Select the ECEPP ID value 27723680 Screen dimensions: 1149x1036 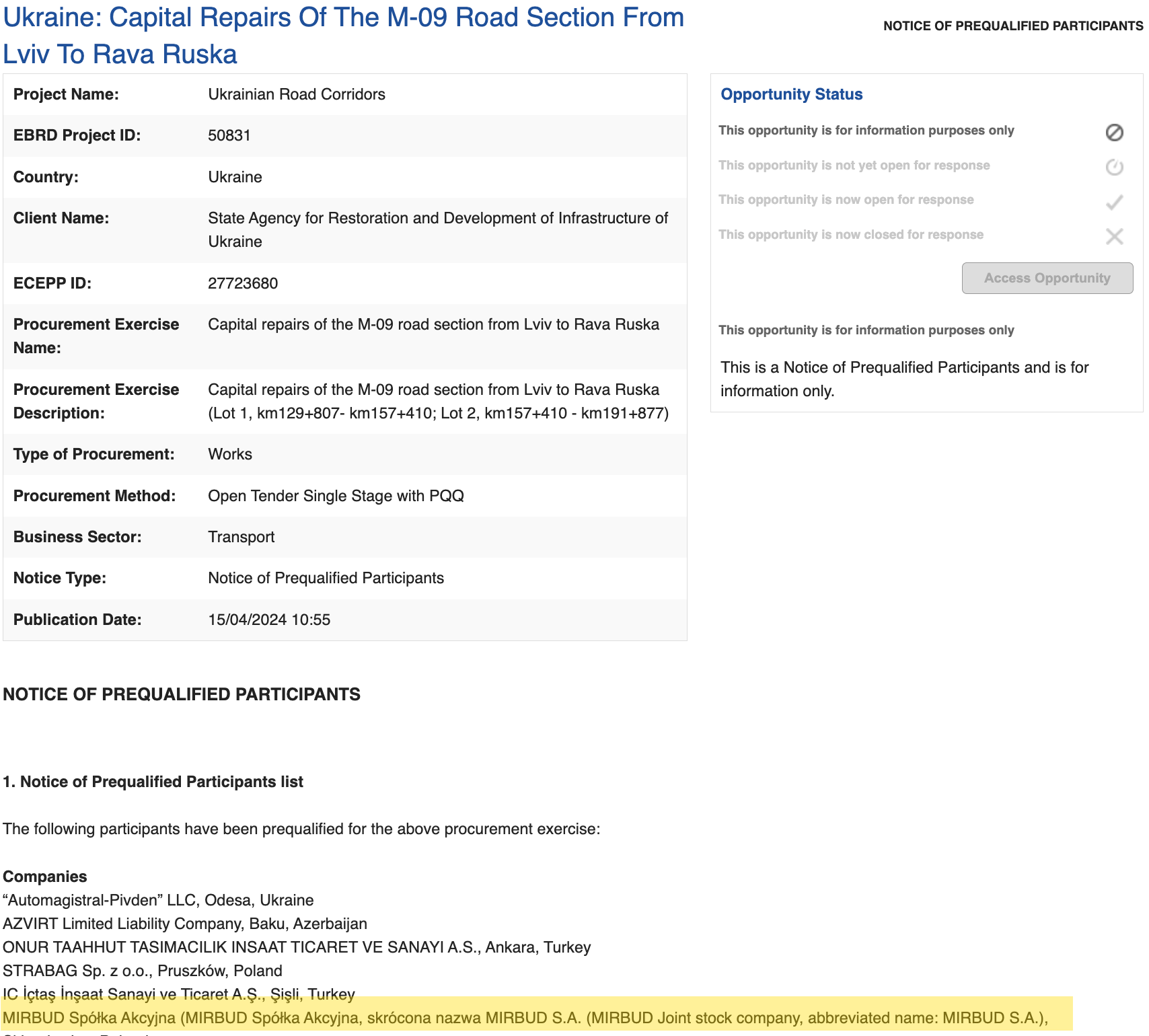point(243,283)
